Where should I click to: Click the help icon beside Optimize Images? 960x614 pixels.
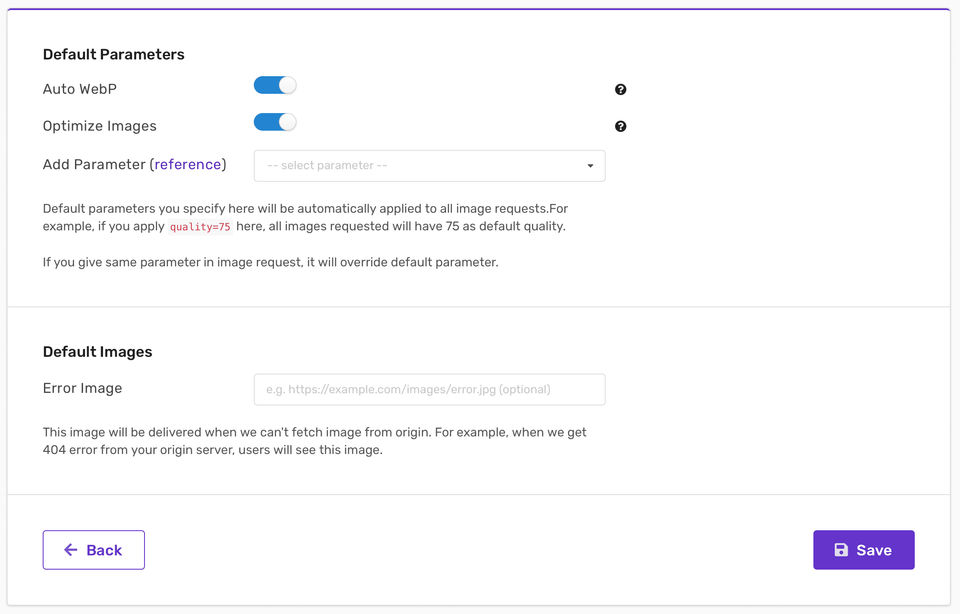click(x=620, y=127)
